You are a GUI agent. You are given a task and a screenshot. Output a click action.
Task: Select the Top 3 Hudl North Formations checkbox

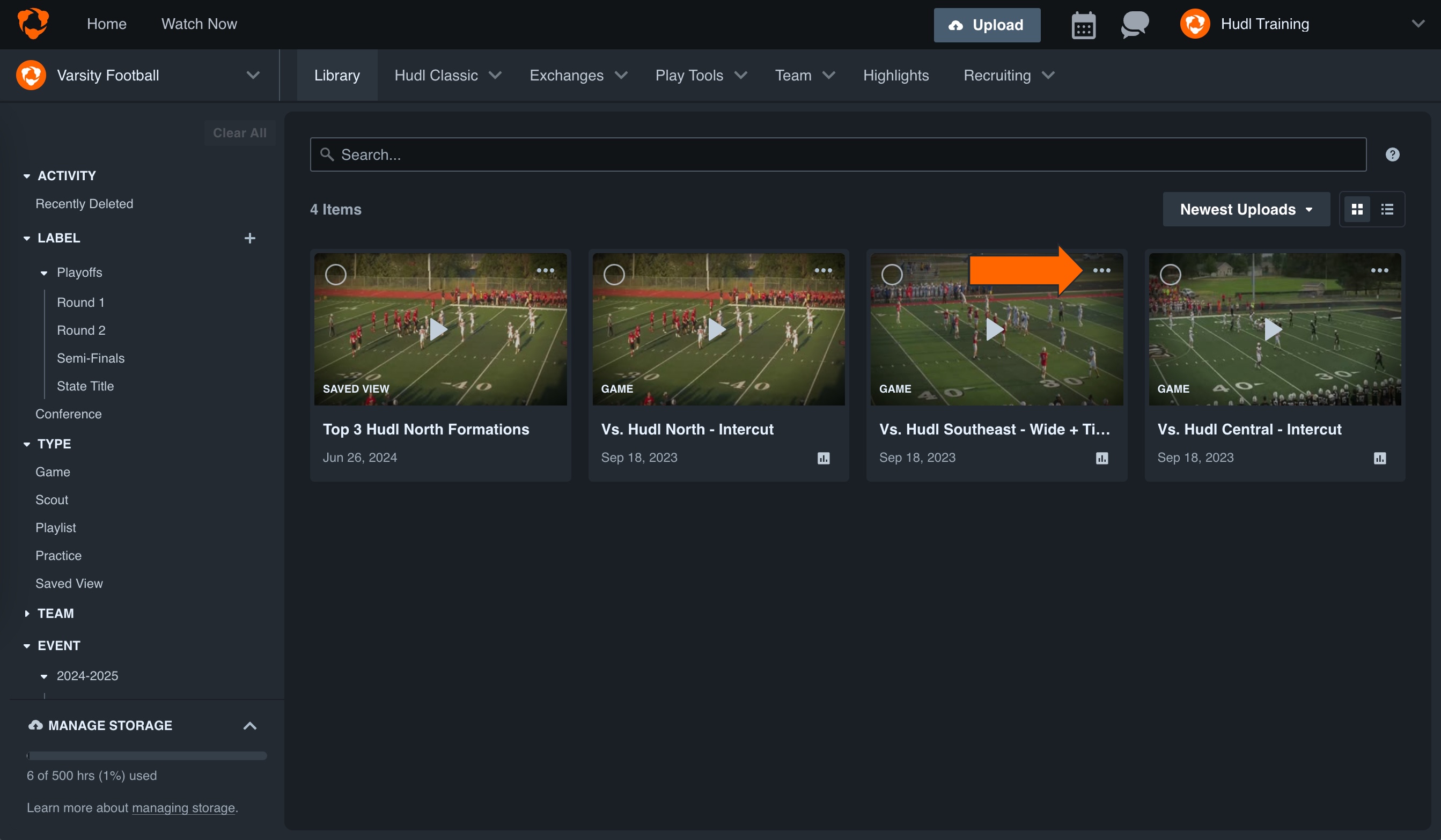click(x=336, y=275)
